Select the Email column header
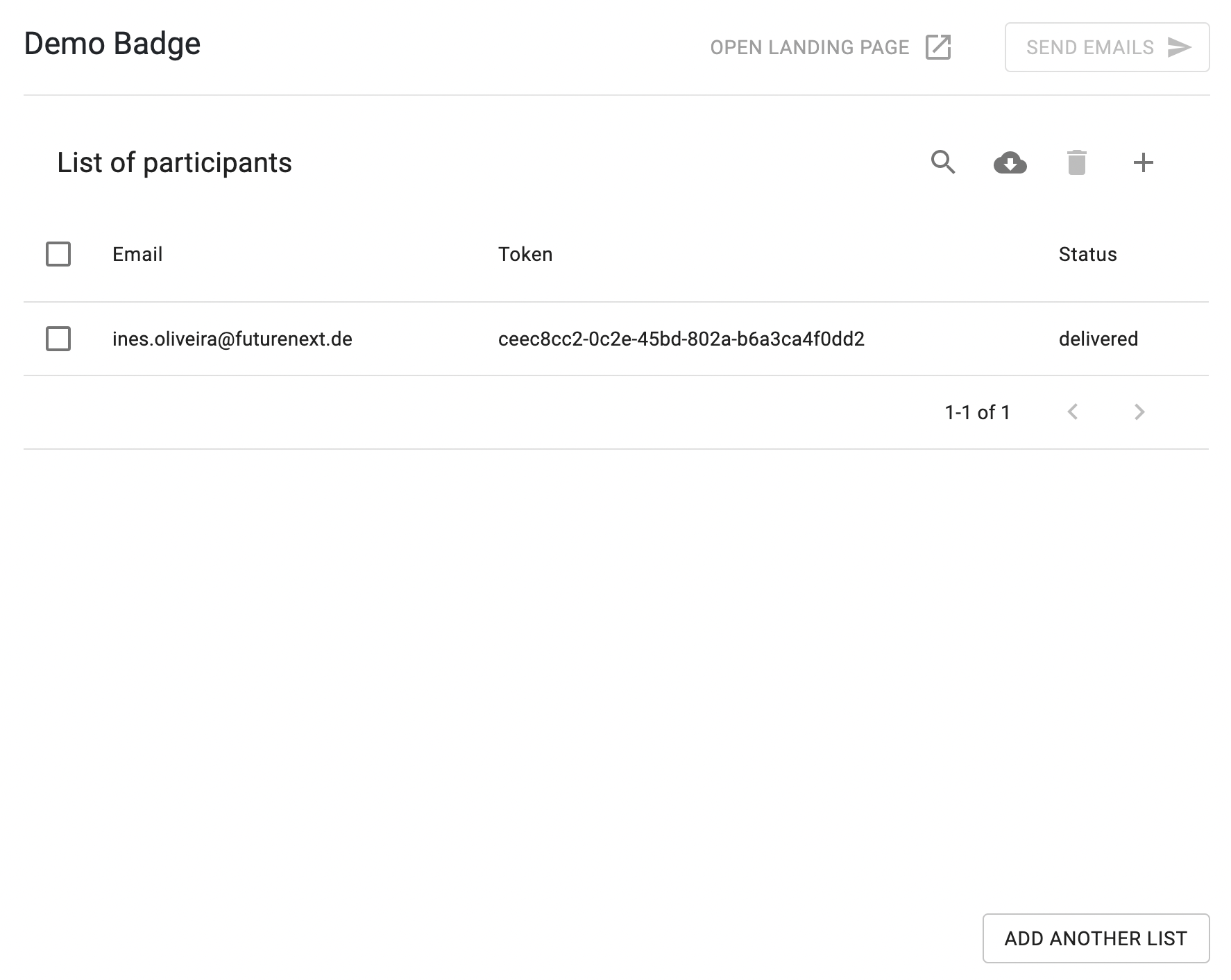This screenshot has width=1231, height=980. tap(137, 254)
